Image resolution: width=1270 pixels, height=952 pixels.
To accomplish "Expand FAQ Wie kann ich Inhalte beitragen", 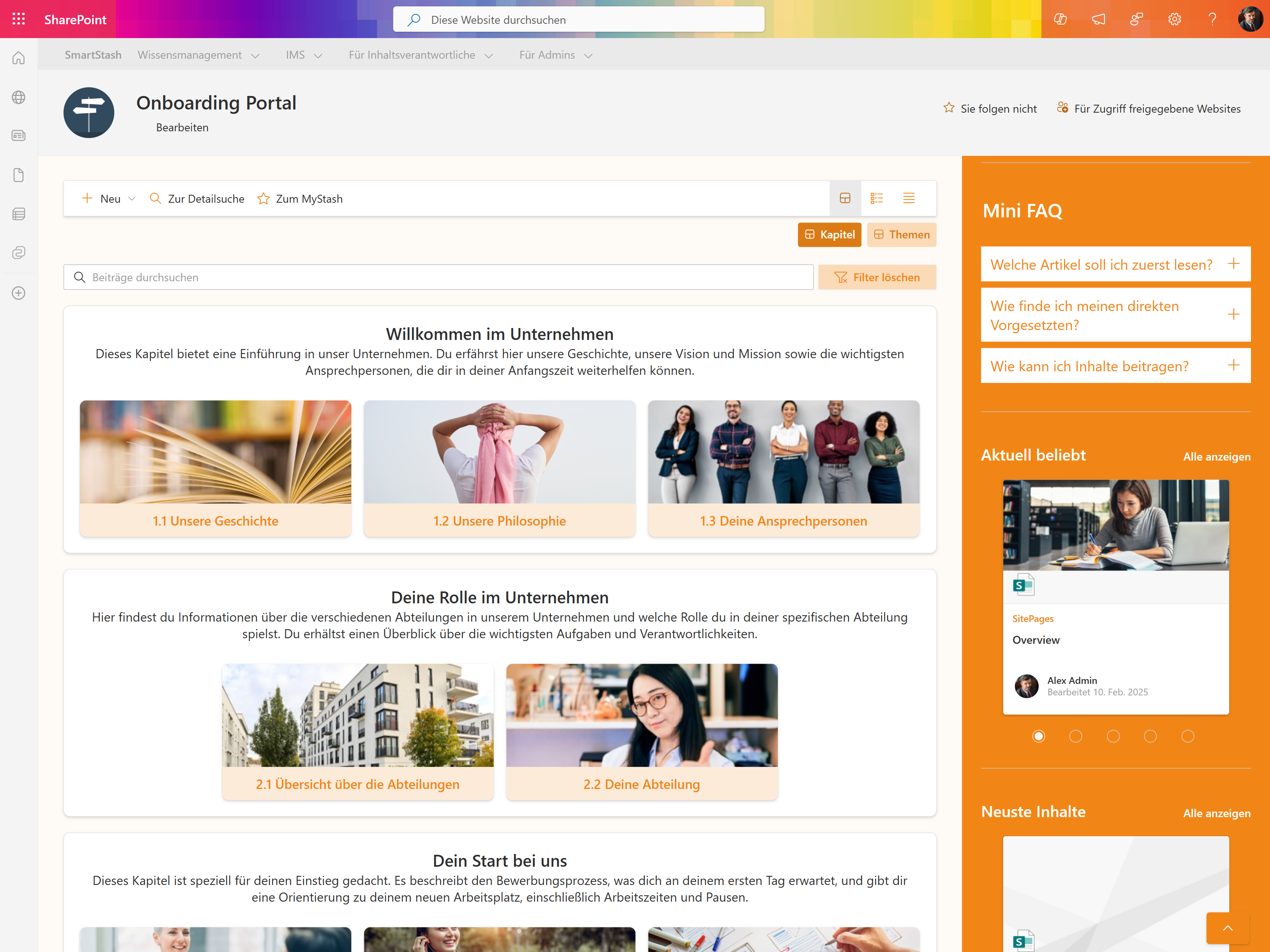I will click(1115, 366).
